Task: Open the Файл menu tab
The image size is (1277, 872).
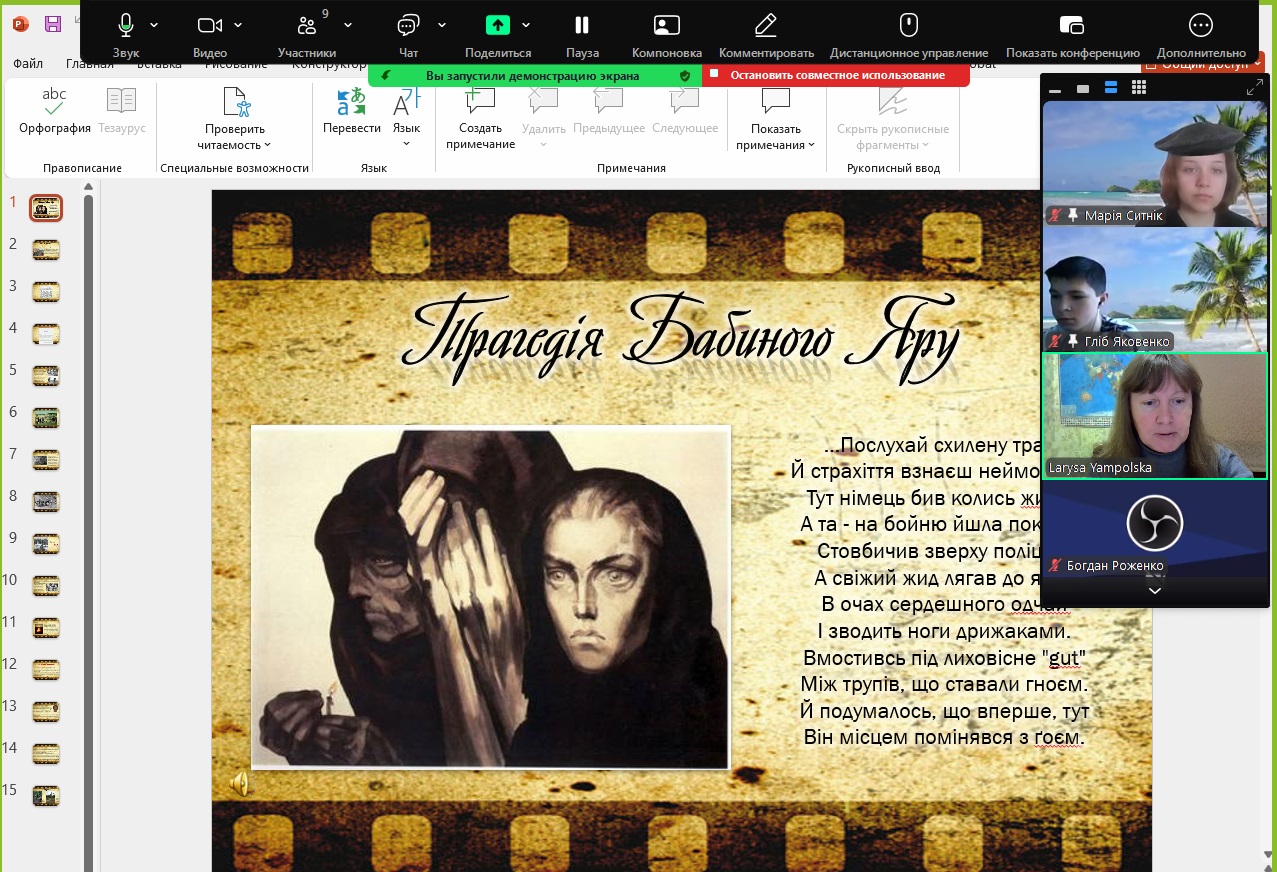Action: click(x=28, y=65)
